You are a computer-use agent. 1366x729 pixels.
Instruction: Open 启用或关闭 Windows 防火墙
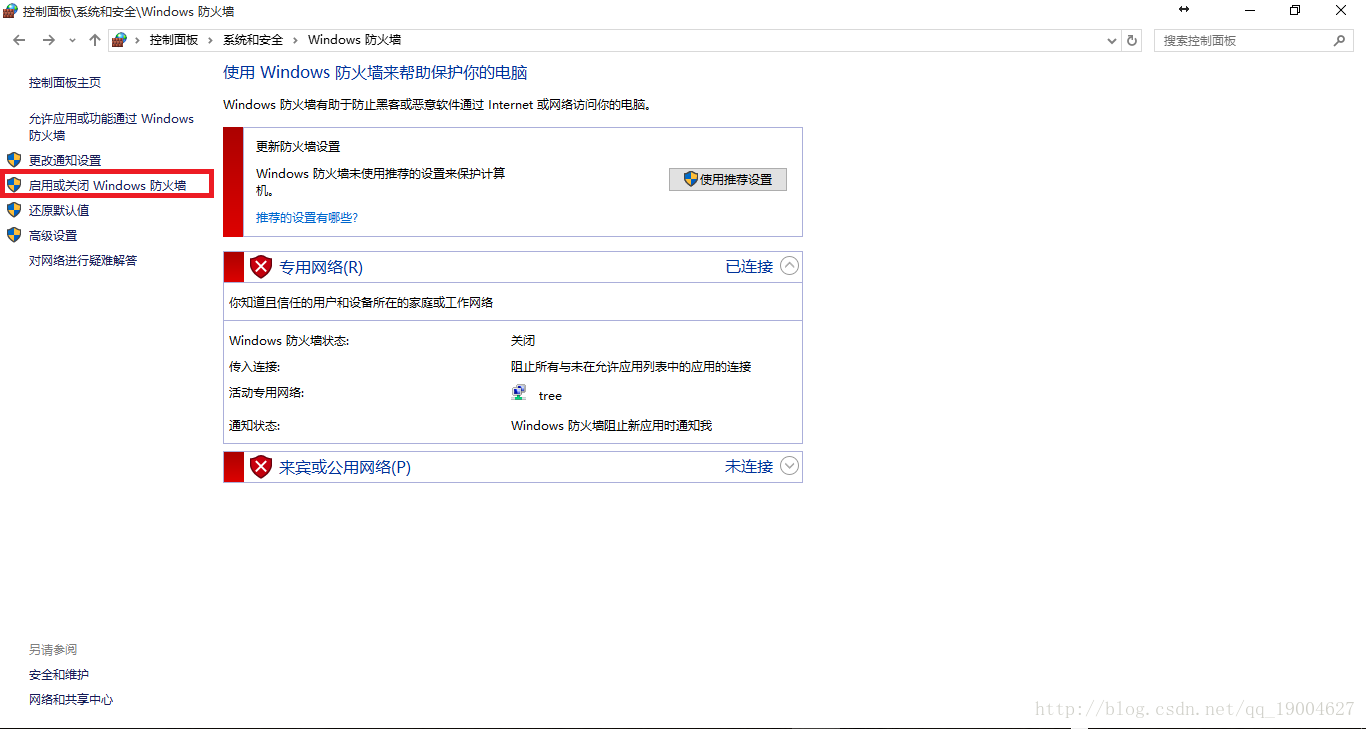pyautogui.click(x=107, y=185)
